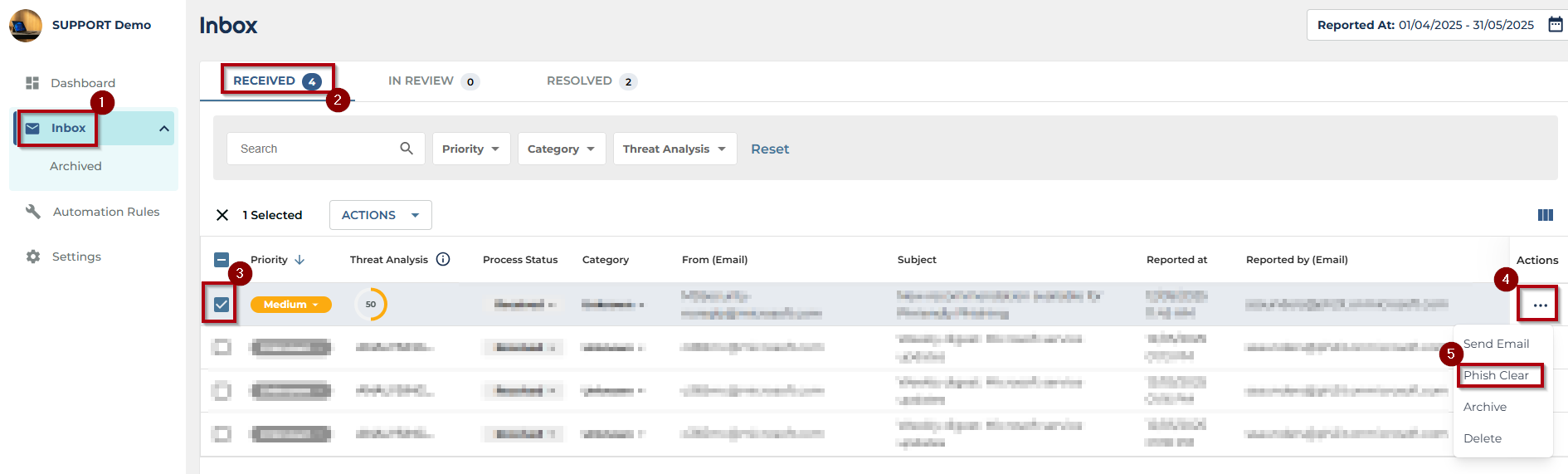
Task: Expand the Category filter dropdown
Action: click(x=561, y=149)
